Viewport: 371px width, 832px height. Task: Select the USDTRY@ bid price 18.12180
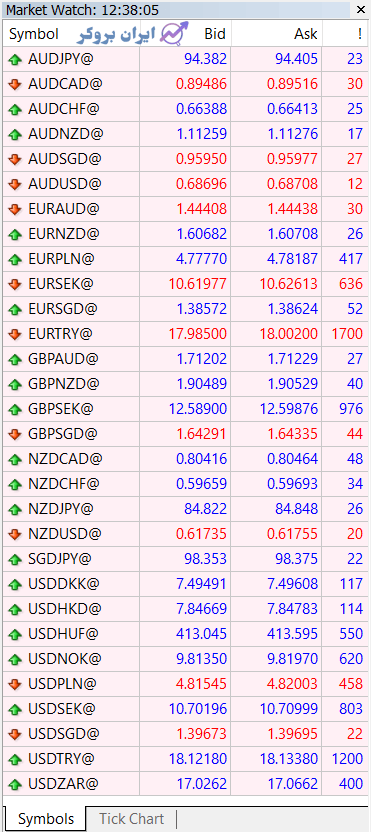[198, 759]
